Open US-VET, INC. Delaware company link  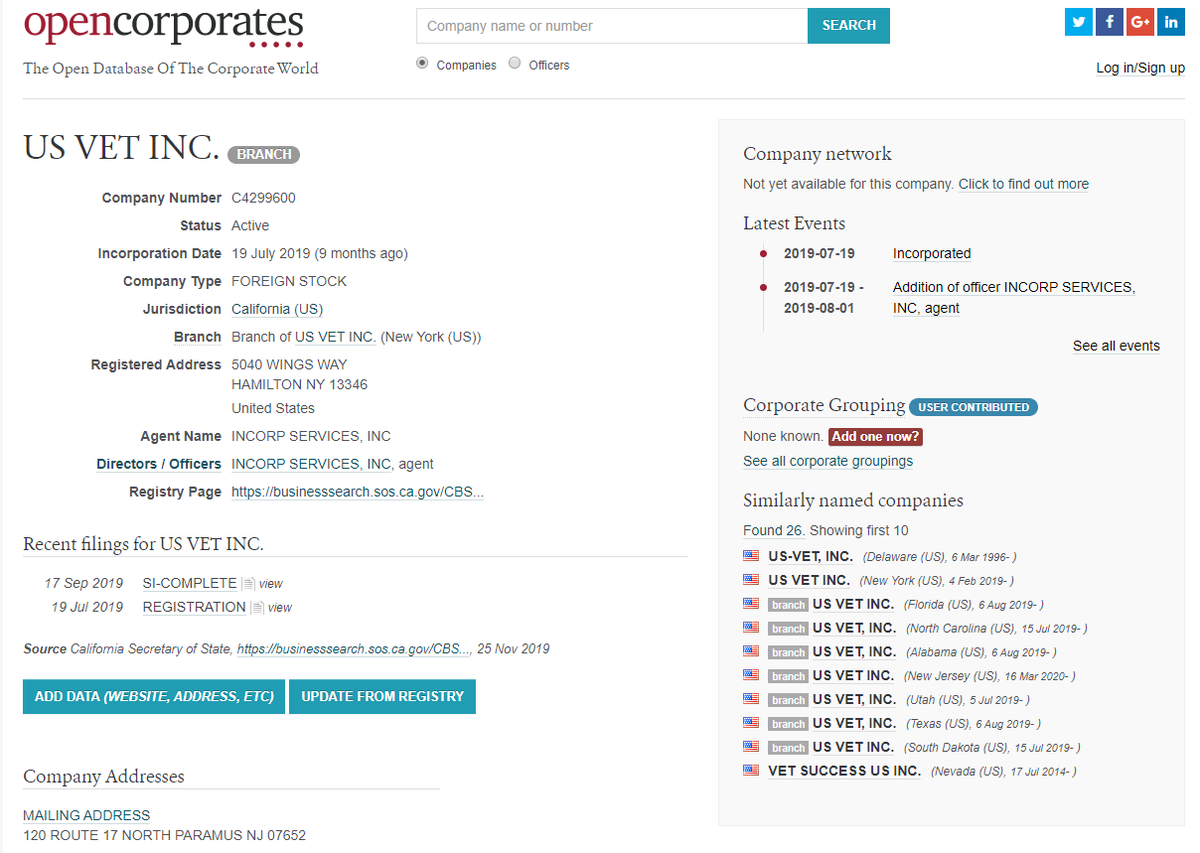tap(810, 556)
